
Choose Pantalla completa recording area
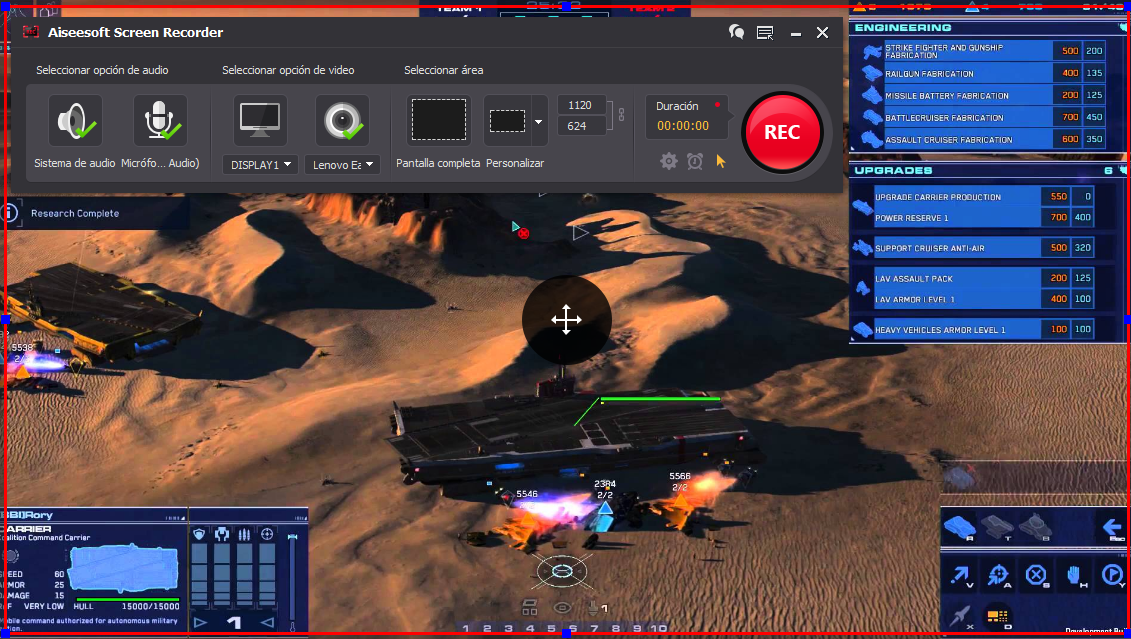(x=439, y=120)
